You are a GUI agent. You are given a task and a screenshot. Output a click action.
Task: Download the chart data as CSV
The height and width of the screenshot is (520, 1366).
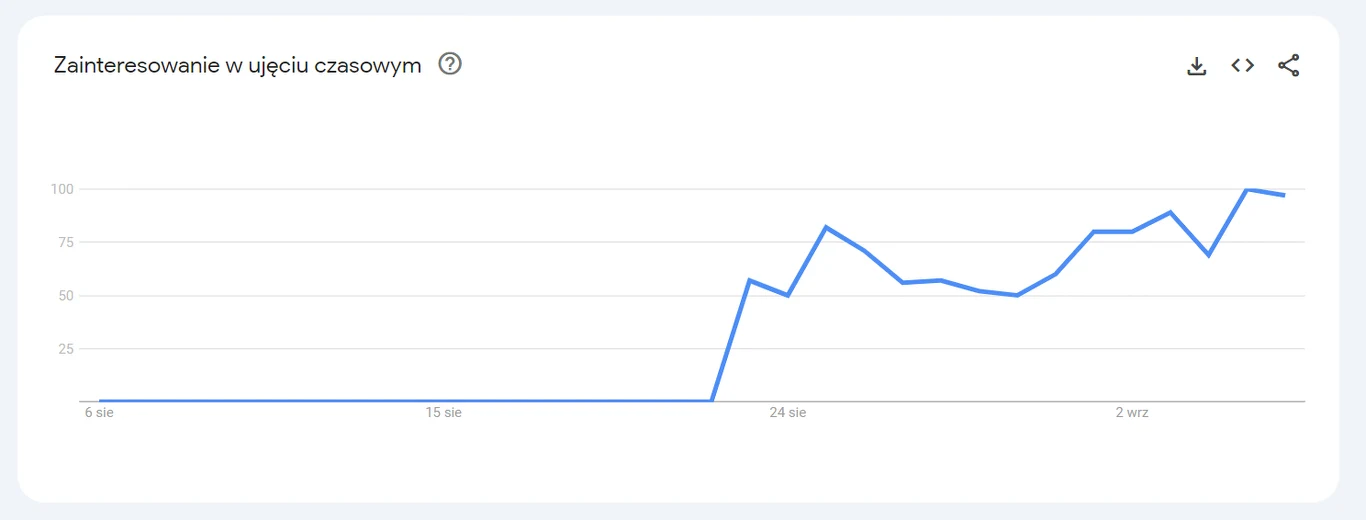[1196, 66]
